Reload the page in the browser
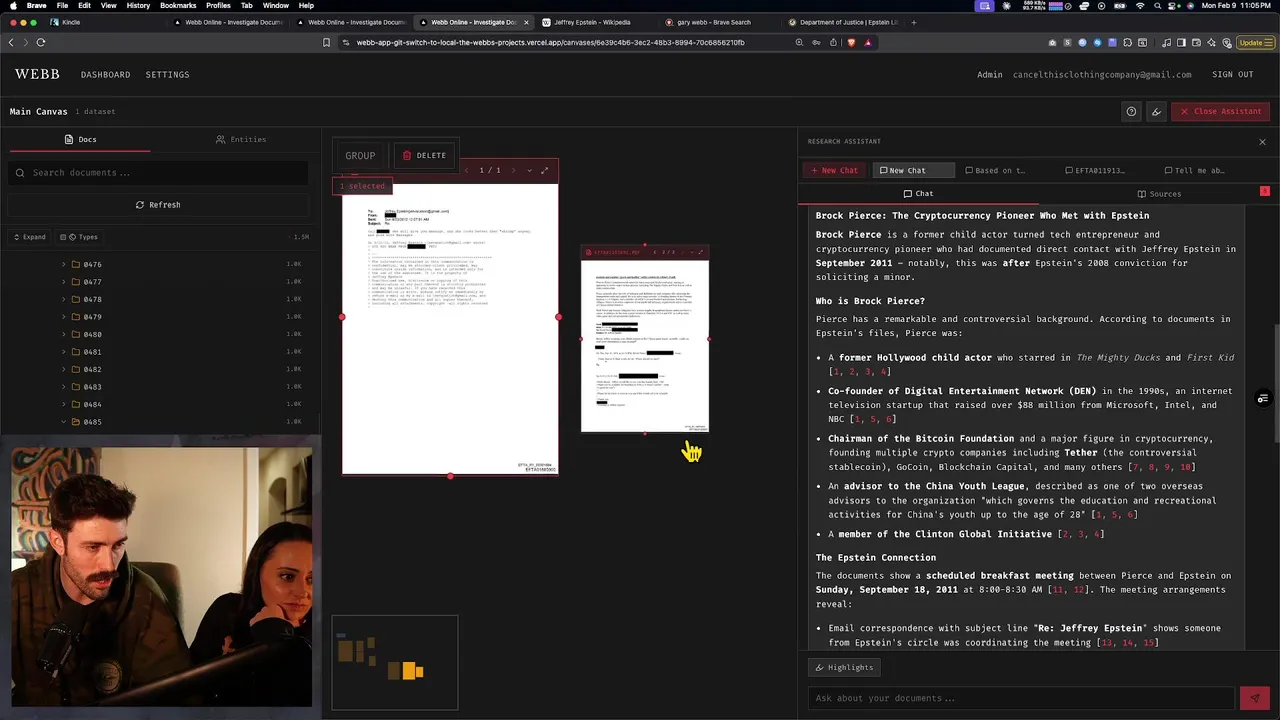Screen dimensions: 1280x720 (41, 42)
